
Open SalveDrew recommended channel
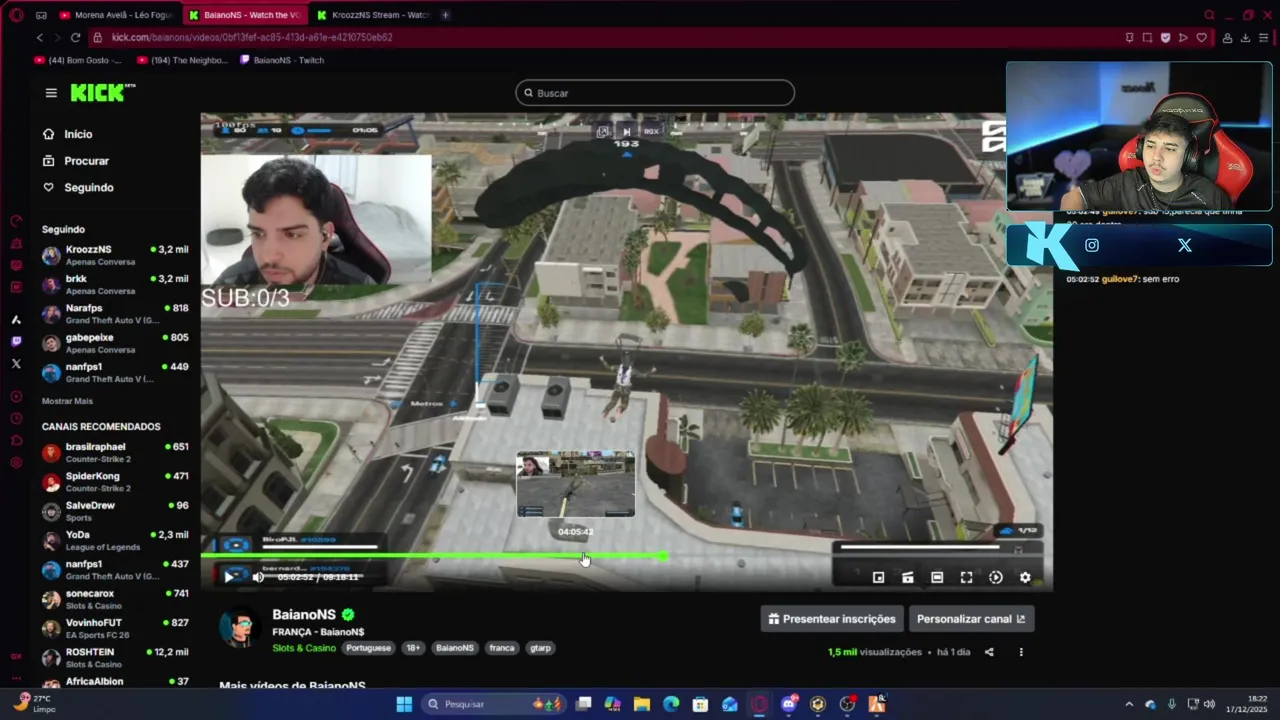[x=115, y=511]
